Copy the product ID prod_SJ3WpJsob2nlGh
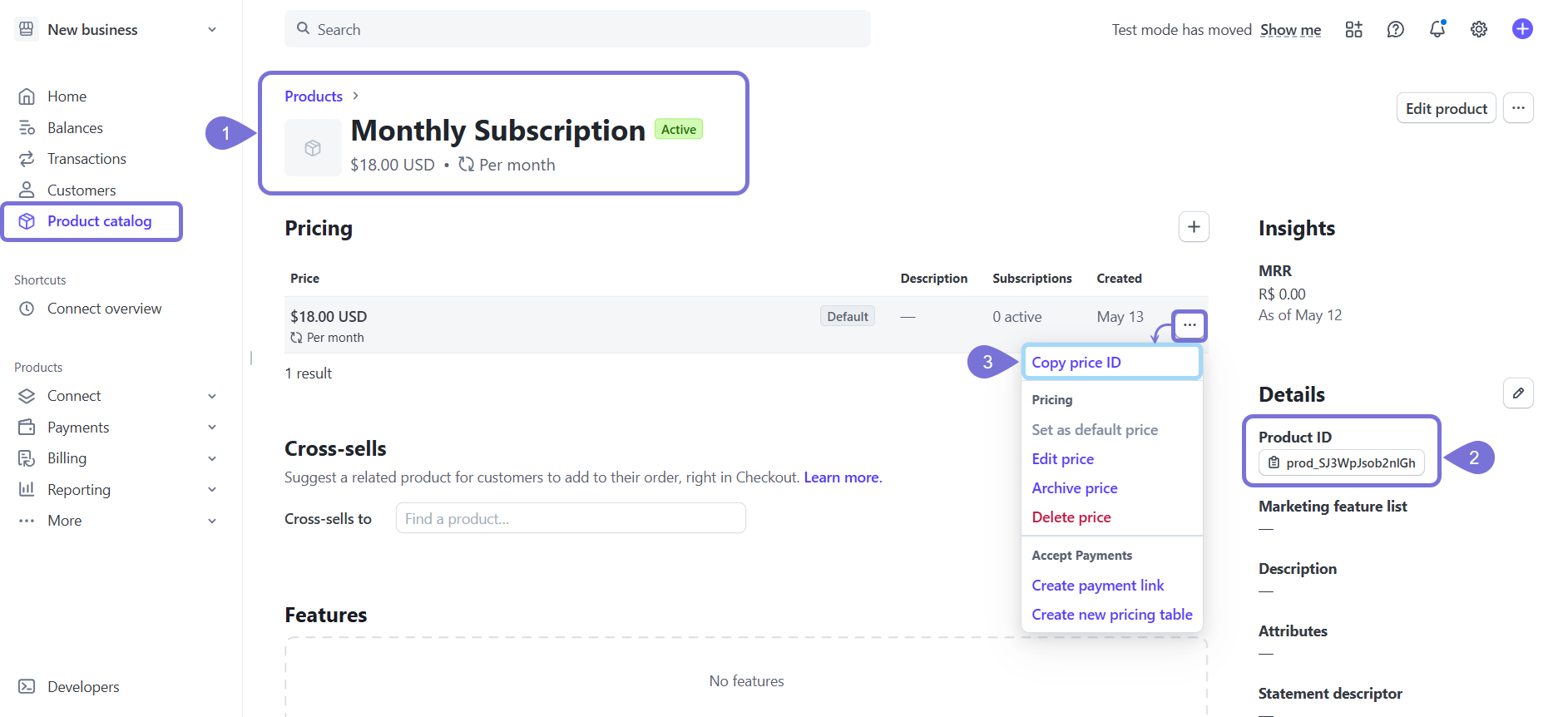Viewport: 1568px width, 717px height. click(1341, 463)
